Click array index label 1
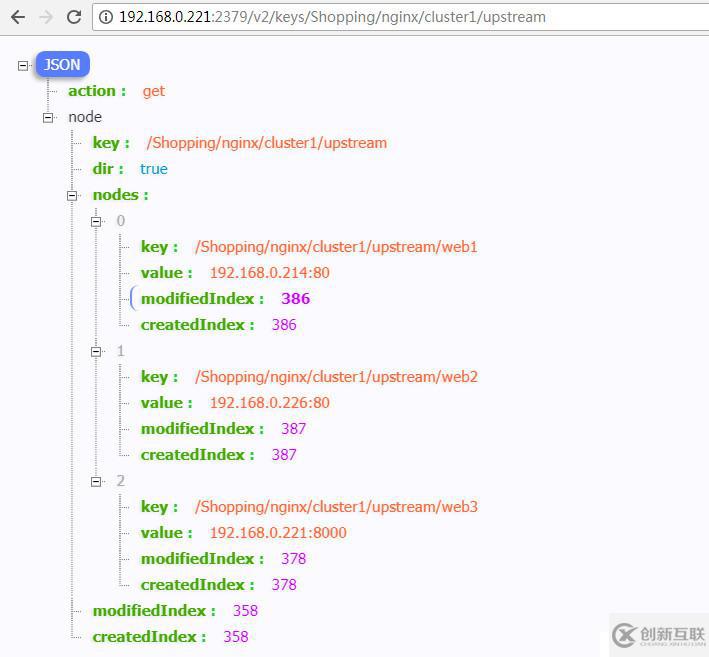 (121, 351)
